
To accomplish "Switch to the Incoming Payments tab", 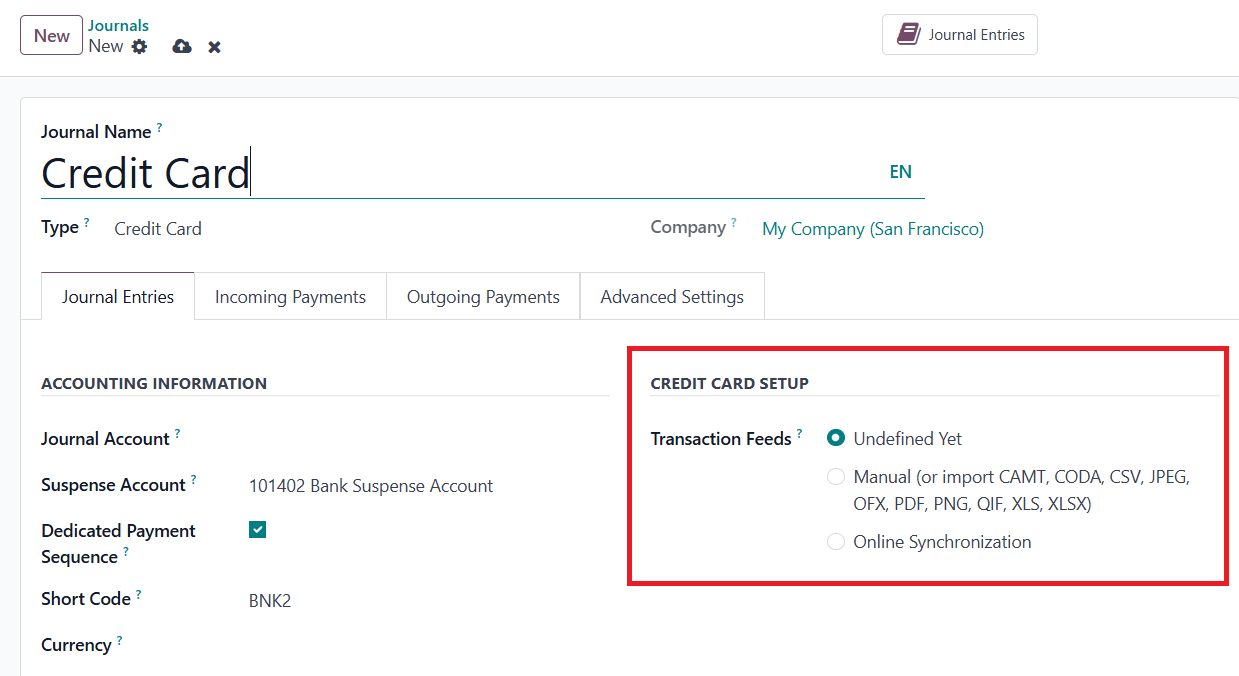I will tap(290, 297).
